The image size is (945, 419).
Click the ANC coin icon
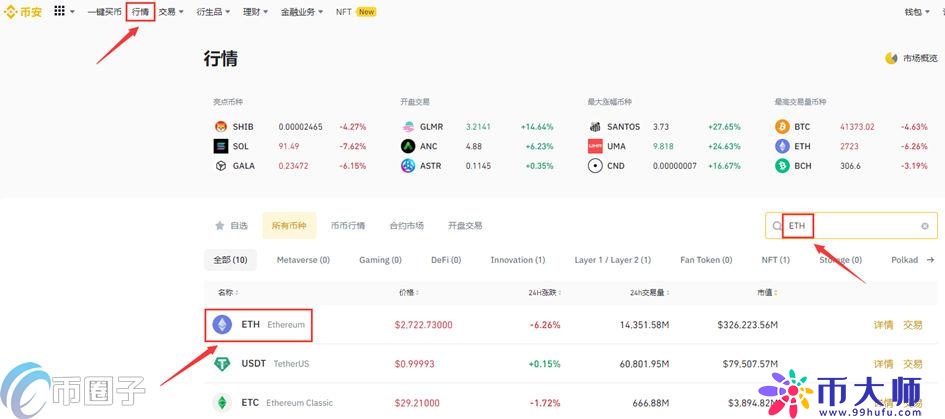[408, 146]
